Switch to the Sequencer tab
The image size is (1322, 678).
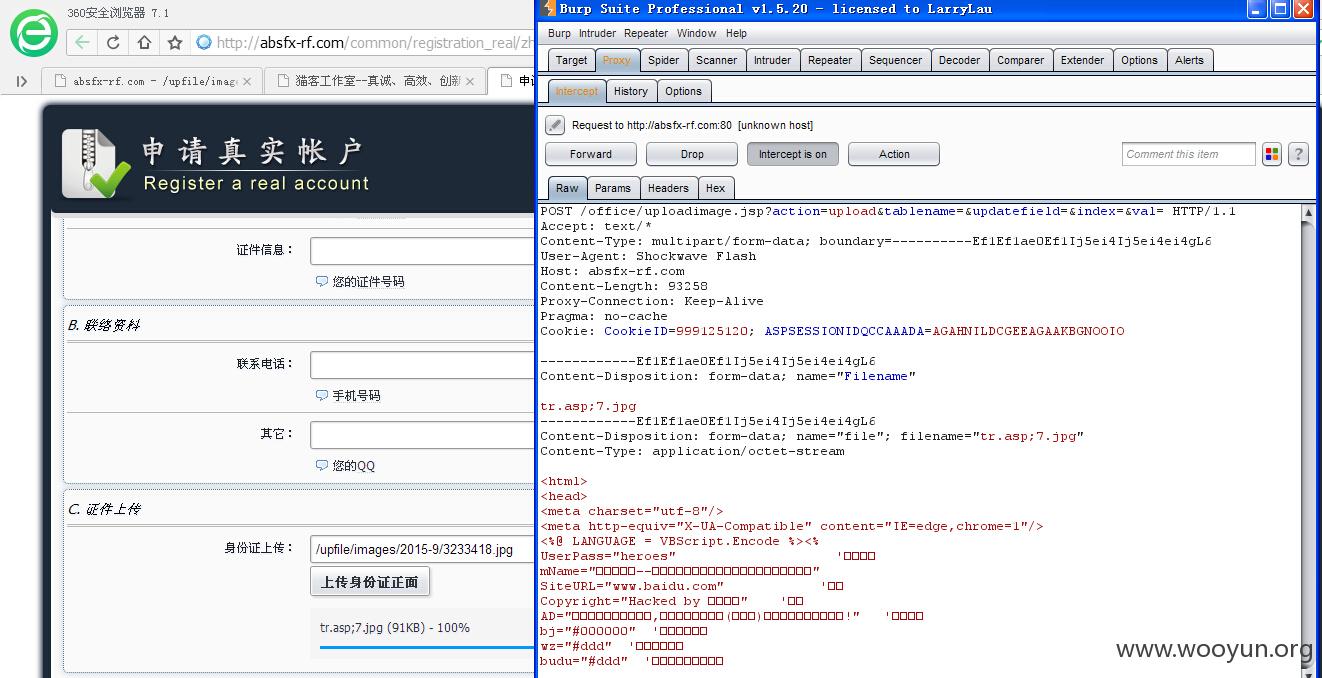895,60
